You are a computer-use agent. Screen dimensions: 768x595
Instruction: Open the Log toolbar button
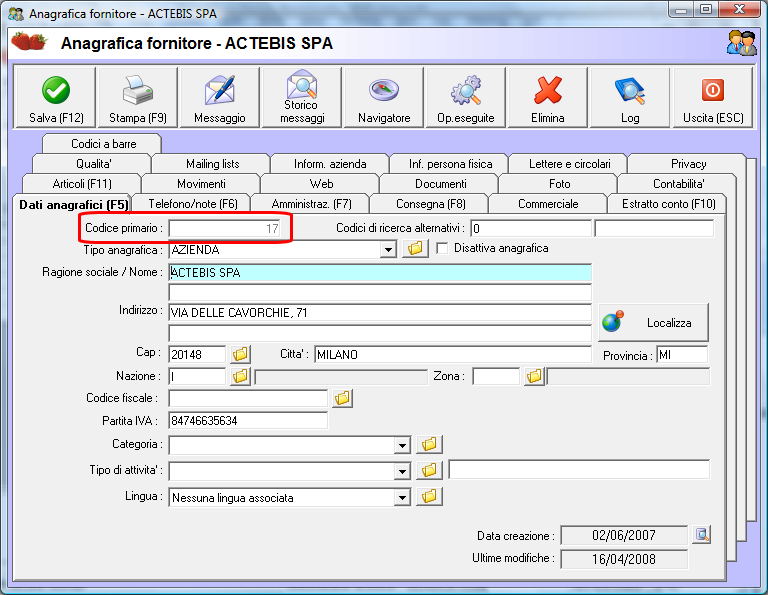(630, 97)
